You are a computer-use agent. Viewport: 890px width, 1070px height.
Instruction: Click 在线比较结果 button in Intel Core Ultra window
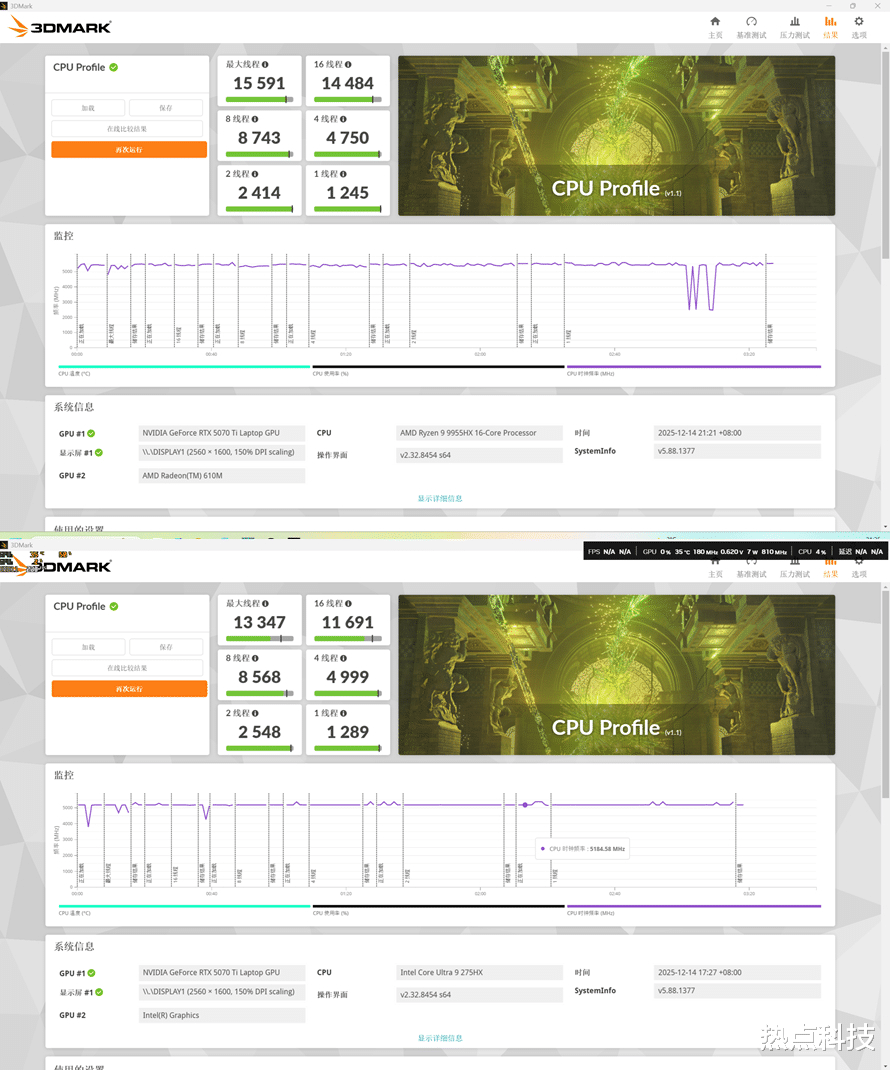click(x=127, y=667)
